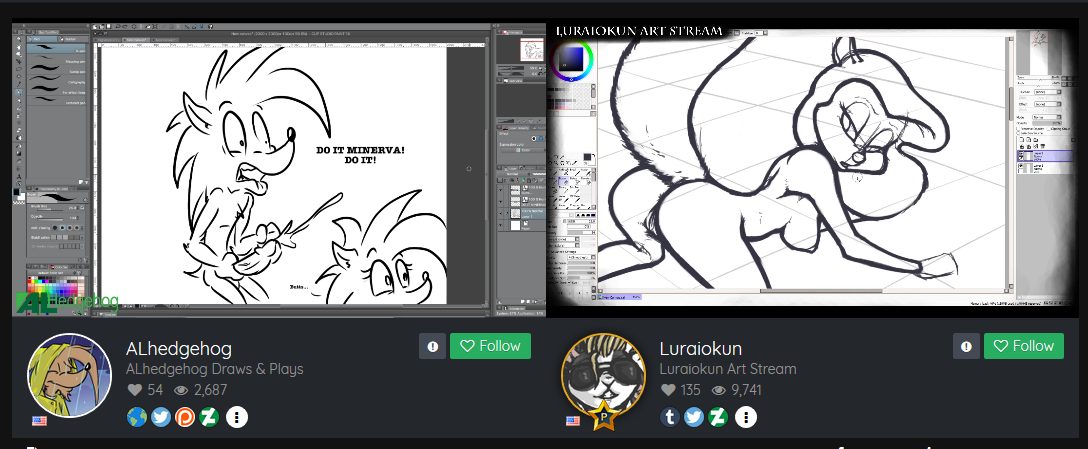The width and height of the screenshot is (1088, 449).
Task: Follow the ALhedgehog channel
Action: coord(490,346)
